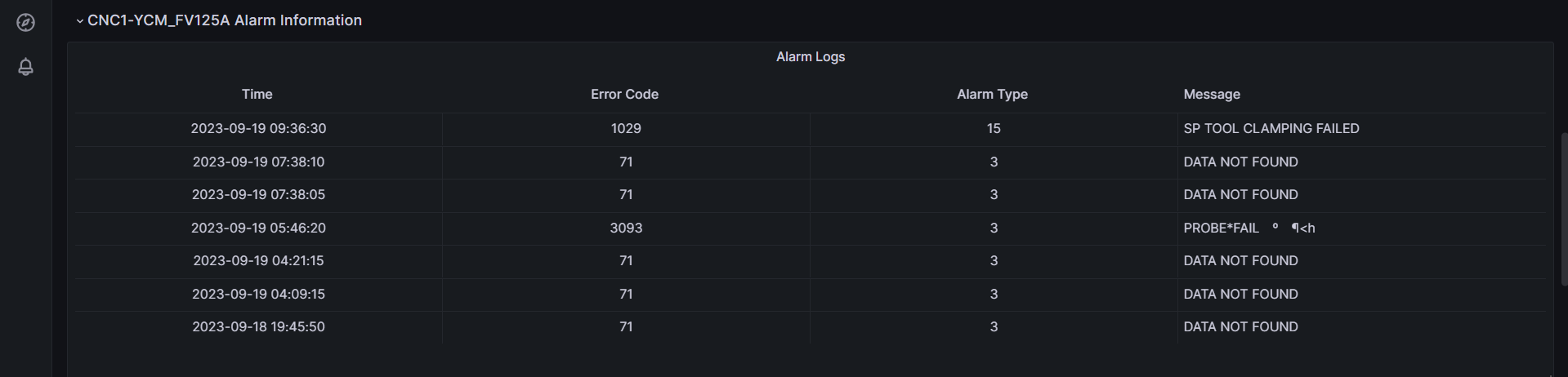
Task: Open the Explore compass icon in sidebar
Action: (26, 23)
